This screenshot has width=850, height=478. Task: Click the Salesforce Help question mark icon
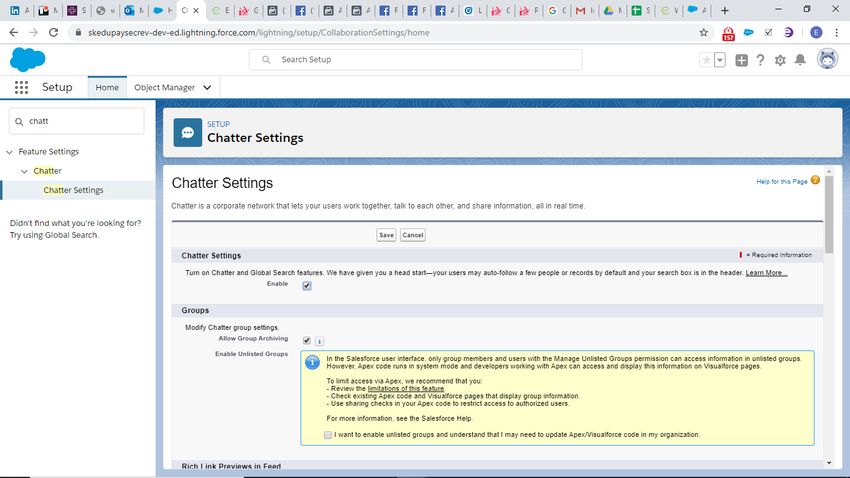tap(760, 60)
